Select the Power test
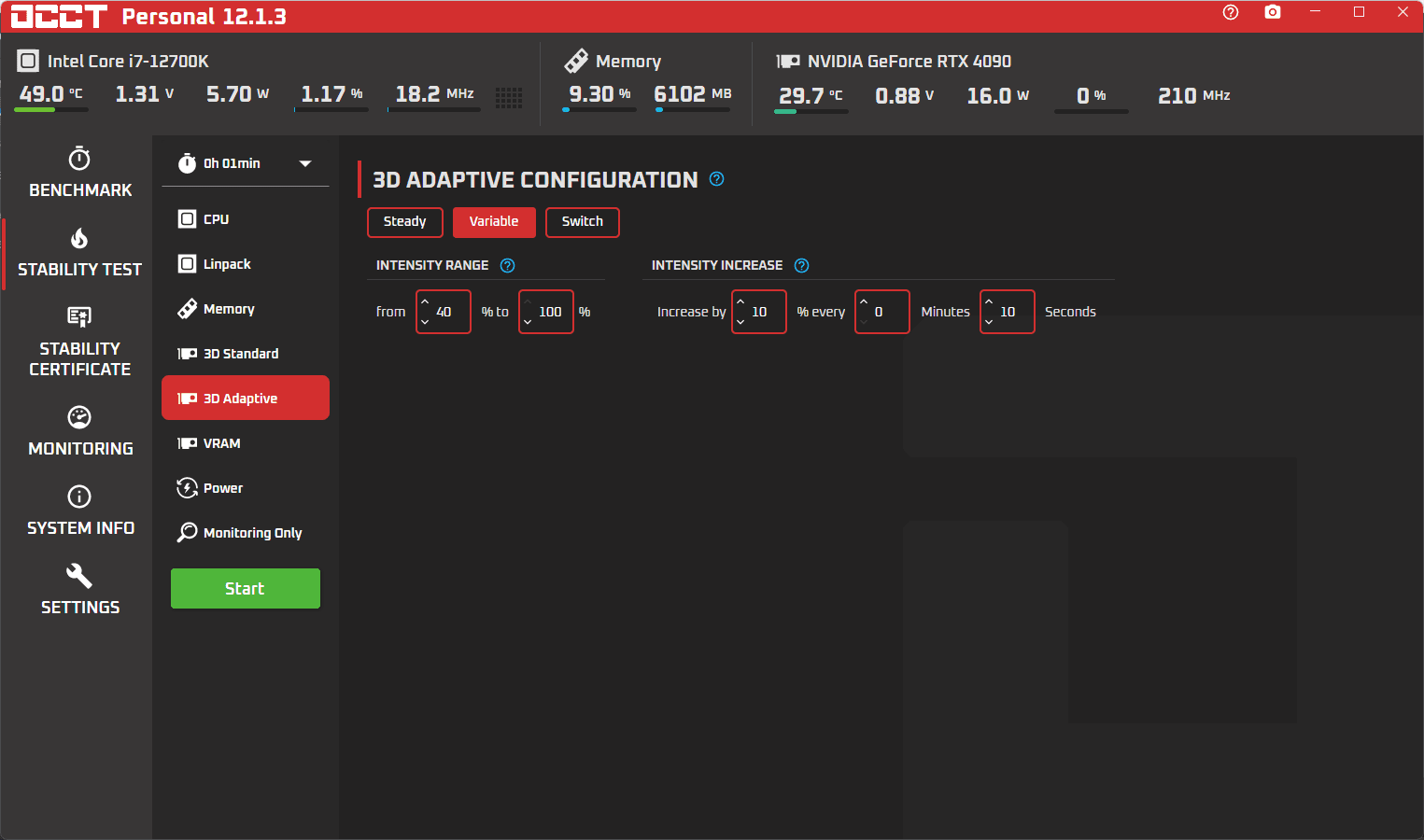Screen dimensions: 1424x840 246,488
